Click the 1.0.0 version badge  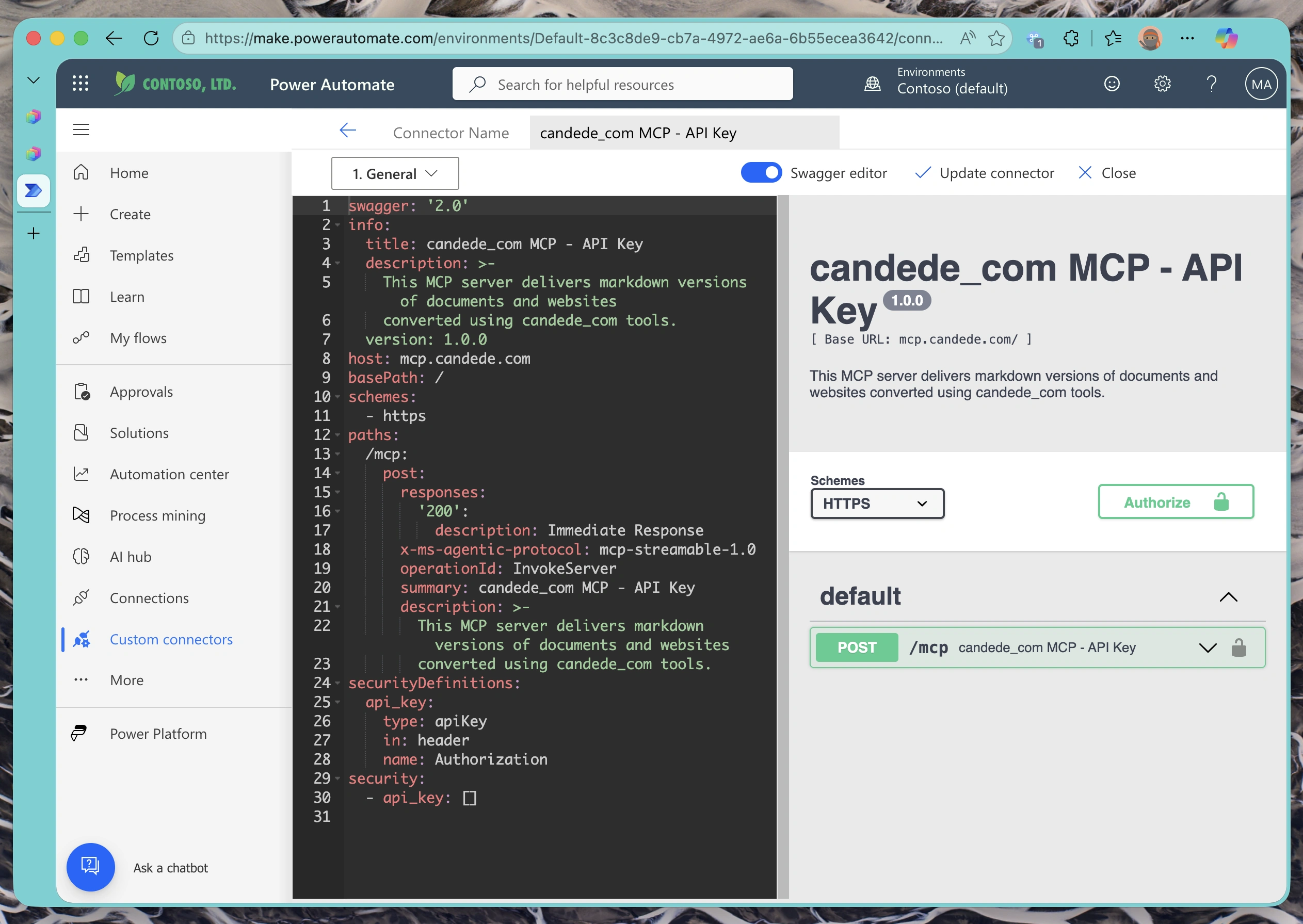[906, 300]
